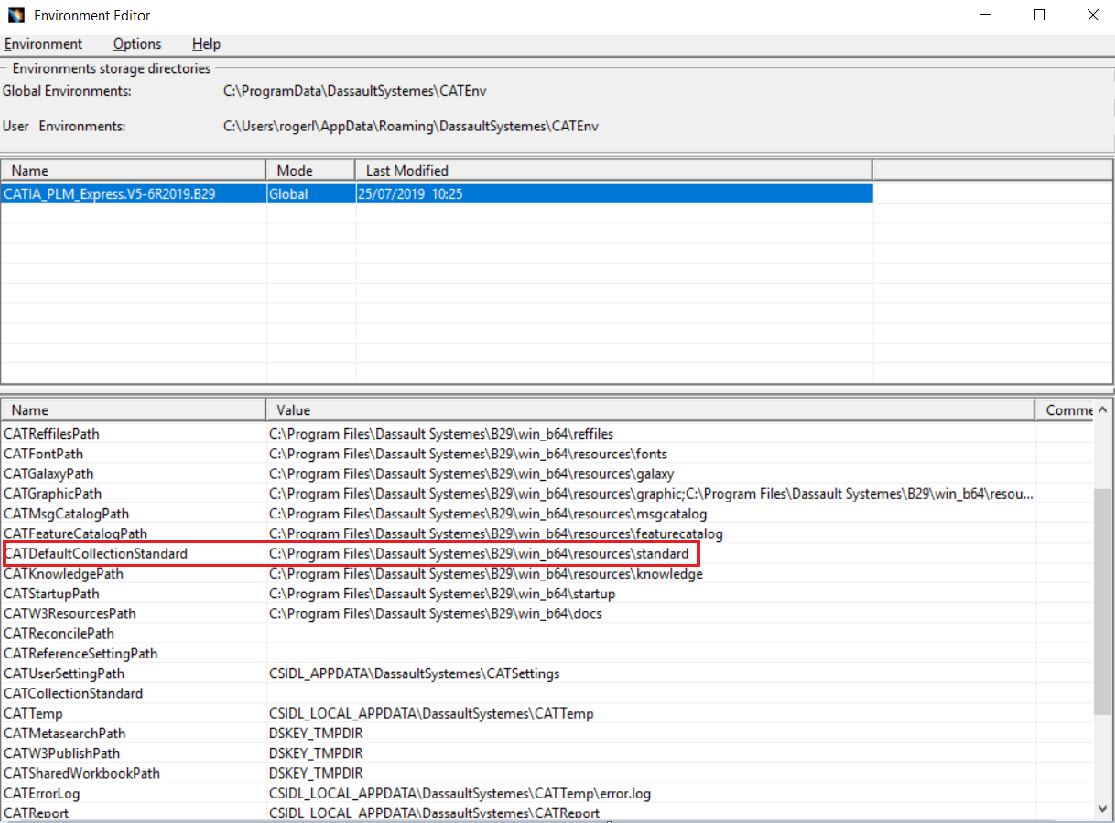Click the CATSettings path value
Image resolution: width=1115 pixels, height=823 pixels.
coord(414,673)
